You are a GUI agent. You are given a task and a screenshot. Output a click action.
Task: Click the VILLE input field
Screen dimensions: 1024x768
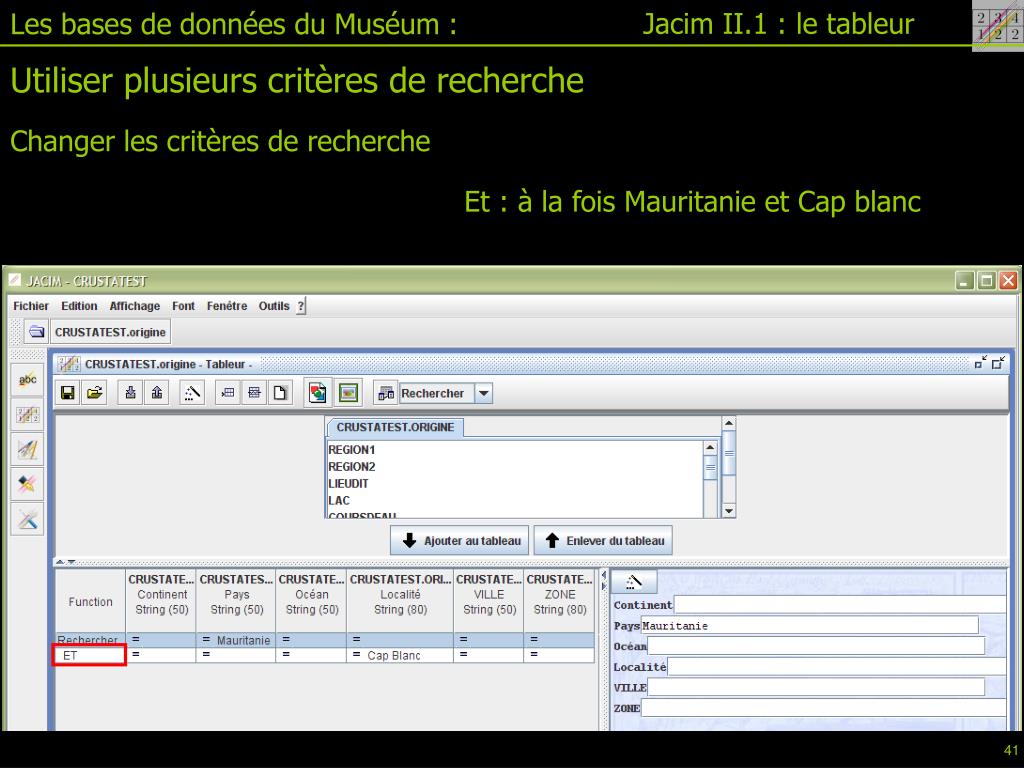pyautogui.click(x=816, y=687)
